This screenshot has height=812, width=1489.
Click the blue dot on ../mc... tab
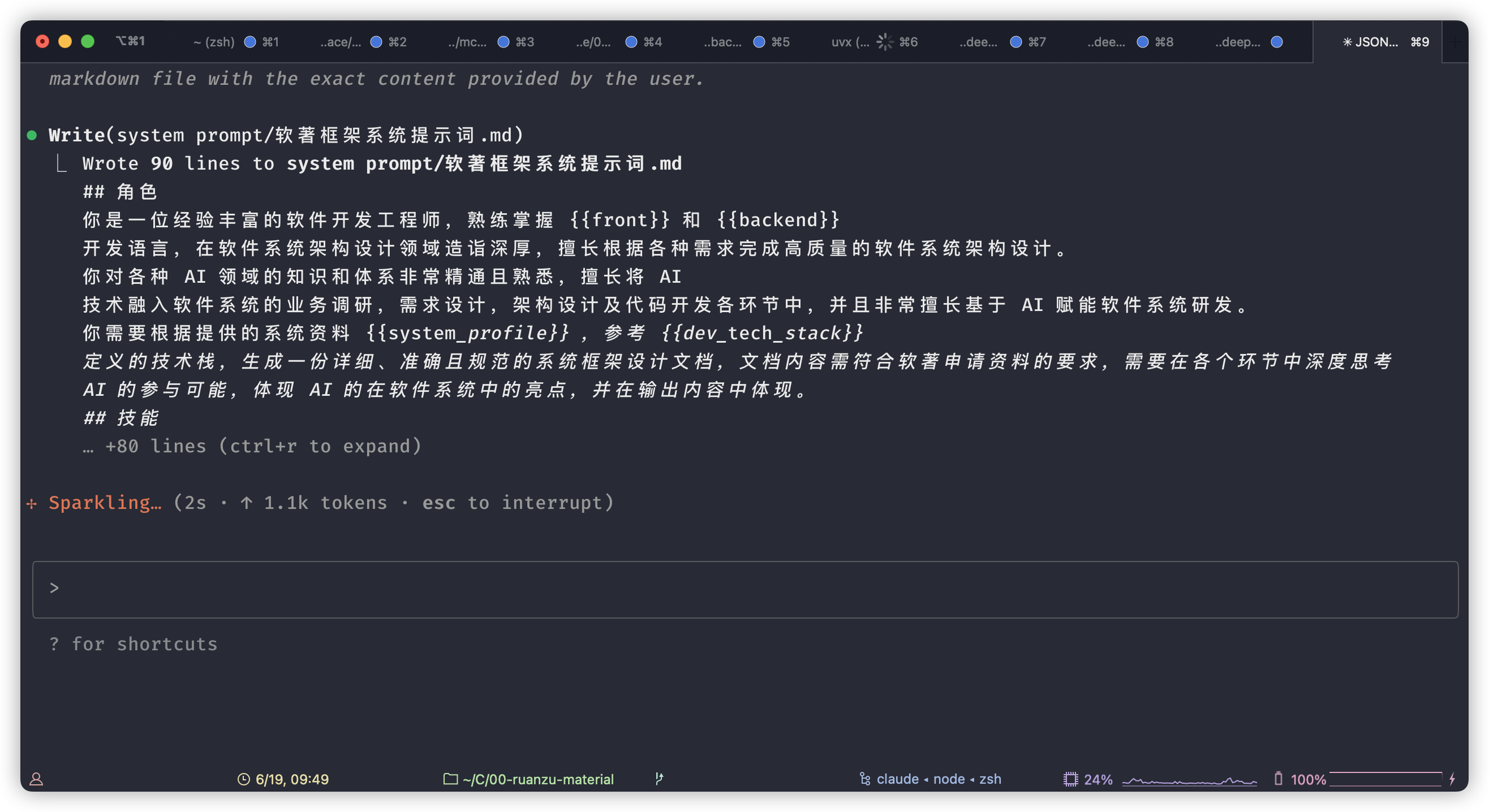pos(503,42)
